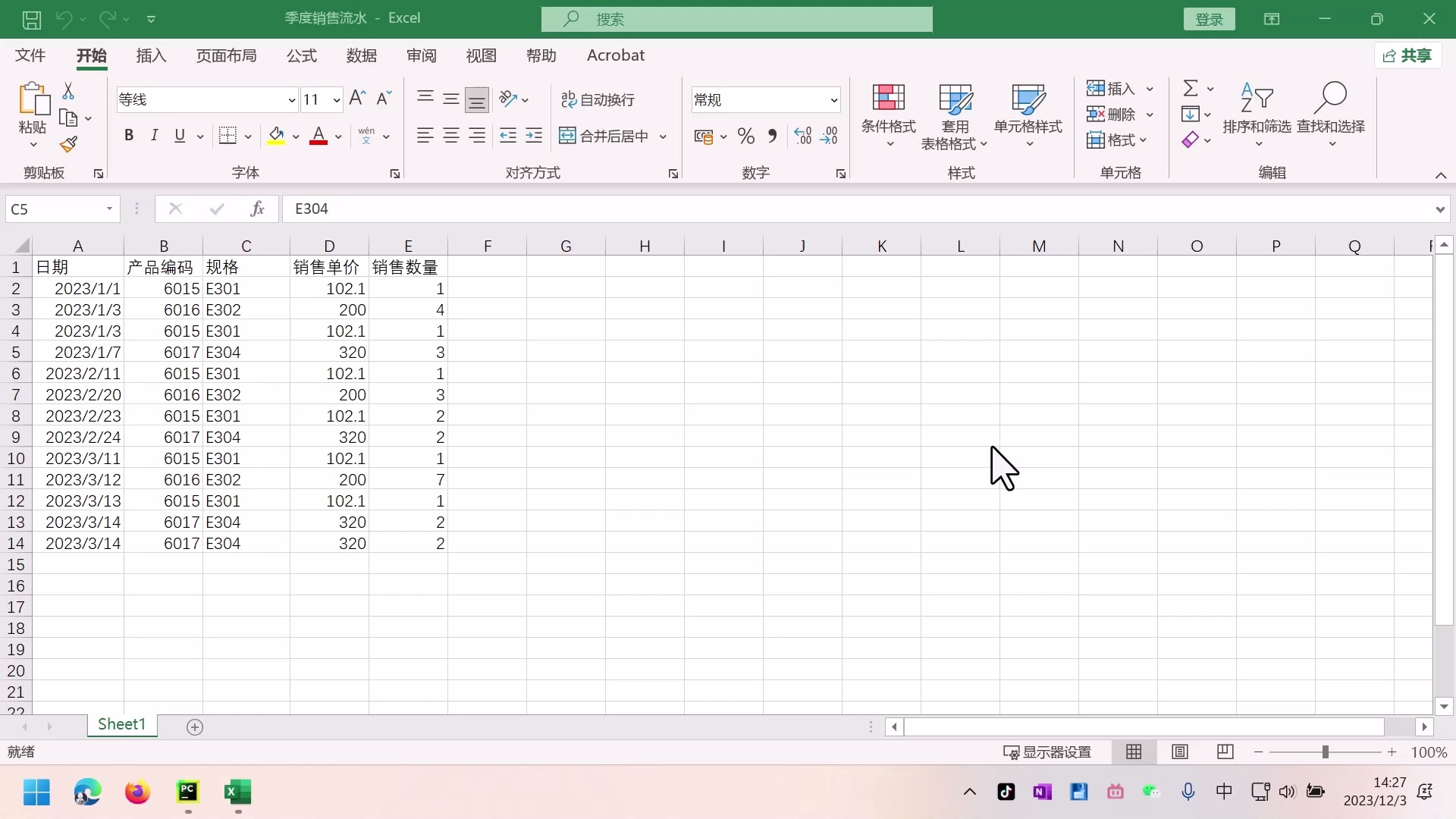Open the fill color dropdown arrow

click(296, 136)
